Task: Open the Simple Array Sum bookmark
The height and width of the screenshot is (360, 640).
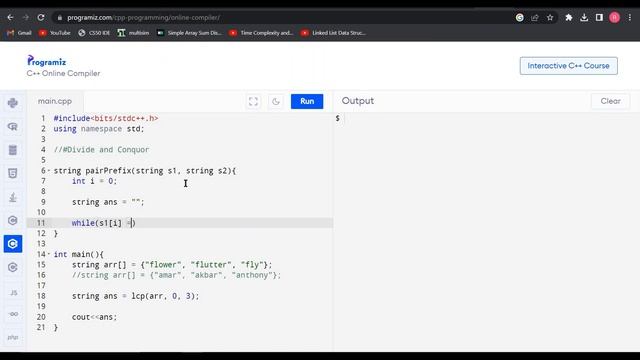Action: click(189, 33)
